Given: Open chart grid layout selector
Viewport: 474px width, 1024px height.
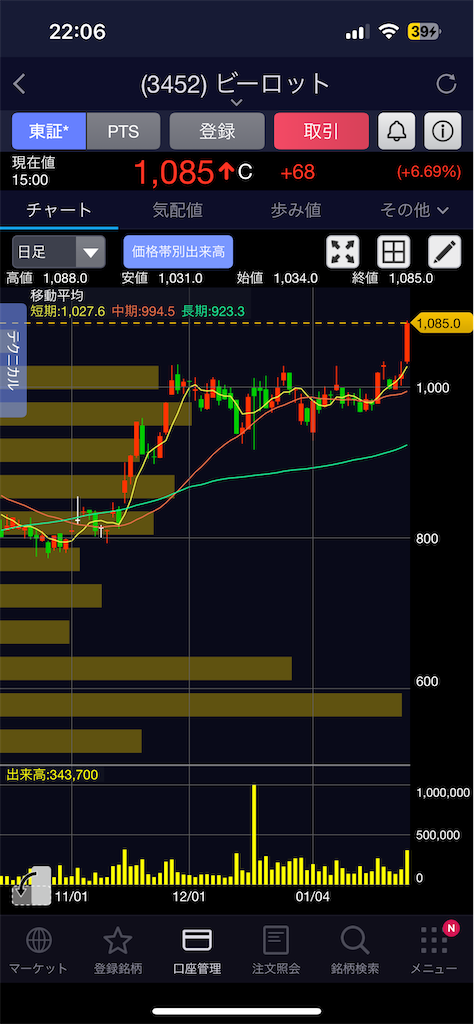Looking at the screenshot, I should pyautogui.click(x=396, y=251).
